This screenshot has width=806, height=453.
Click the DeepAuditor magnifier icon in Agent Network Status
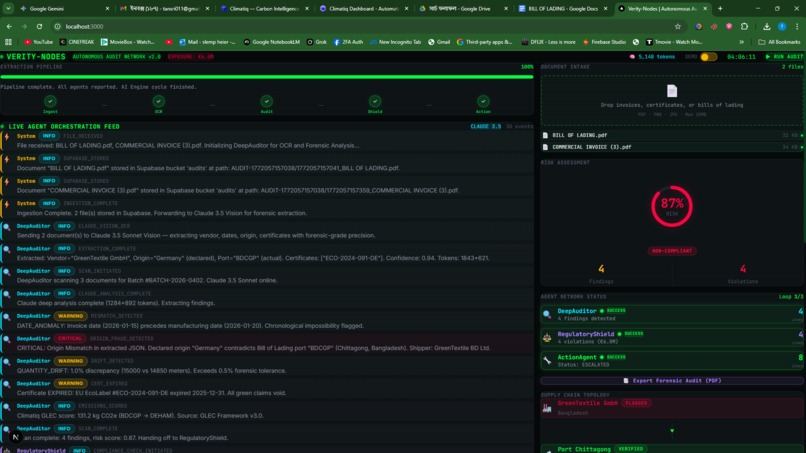pyautogui.click(x=547, y=314)
